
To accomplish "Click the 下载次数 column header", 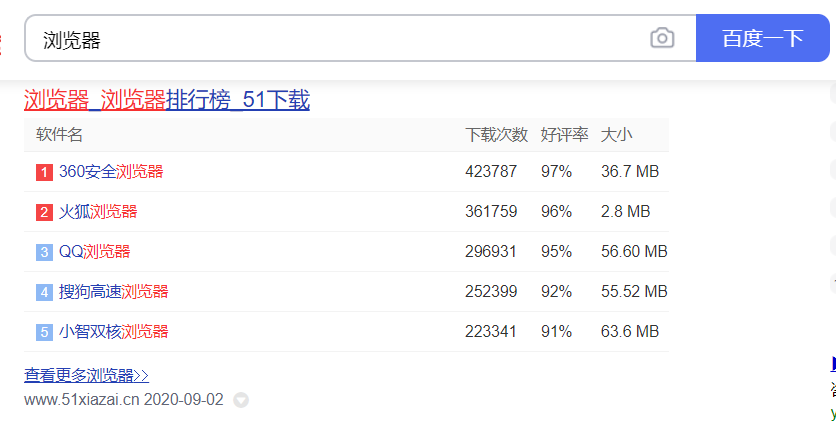I will coord(496,135).
